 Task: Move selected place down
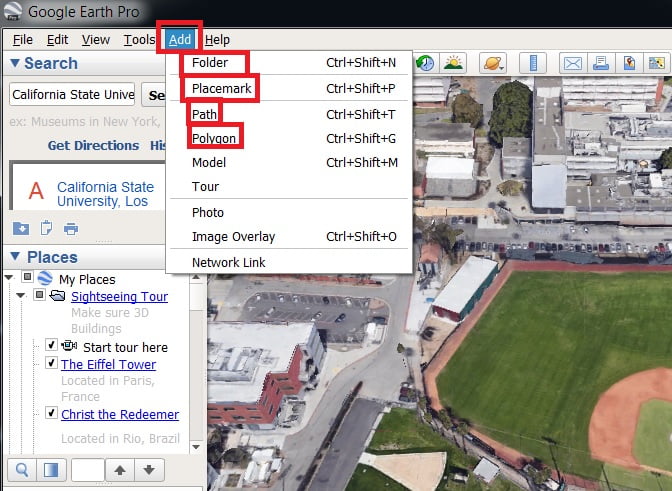149,470
